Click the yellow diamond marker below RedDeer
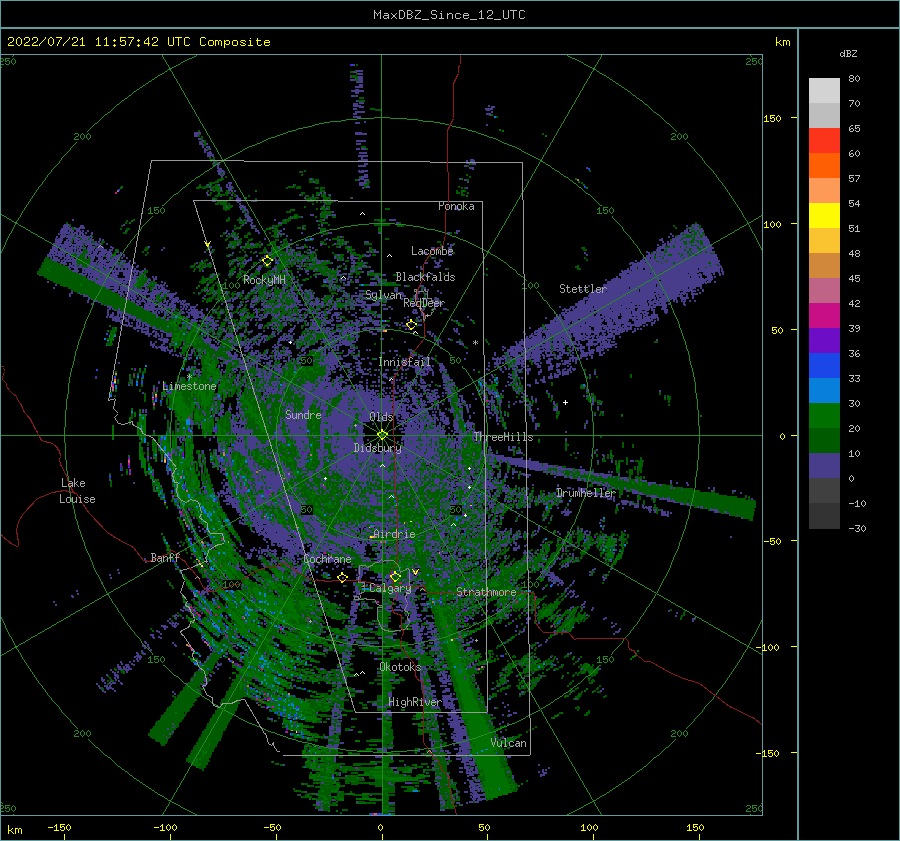This screenshot has height=841, width=900. point(411,325)
